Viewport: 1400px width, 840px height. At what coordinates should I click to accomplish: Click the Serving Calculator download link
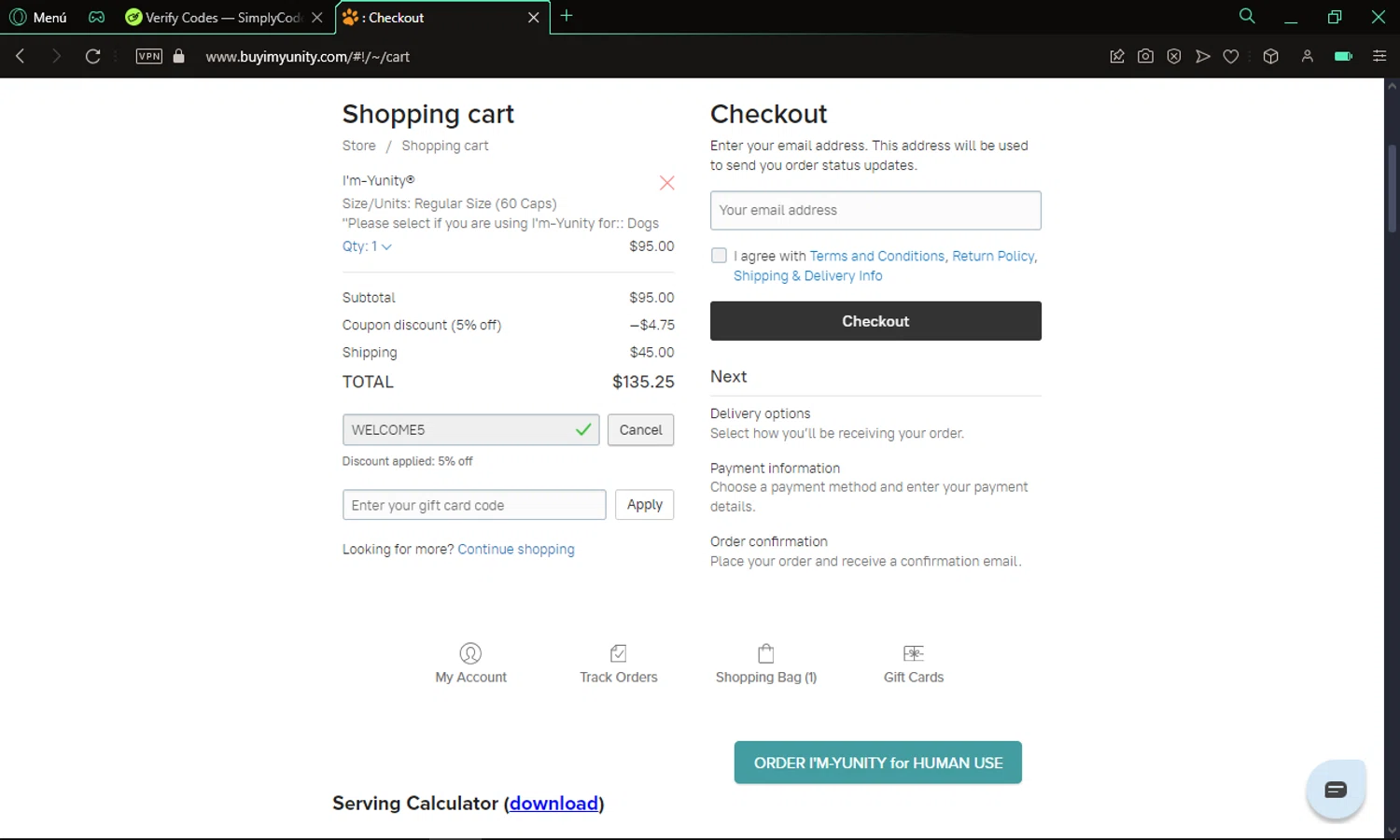(553, 804)
